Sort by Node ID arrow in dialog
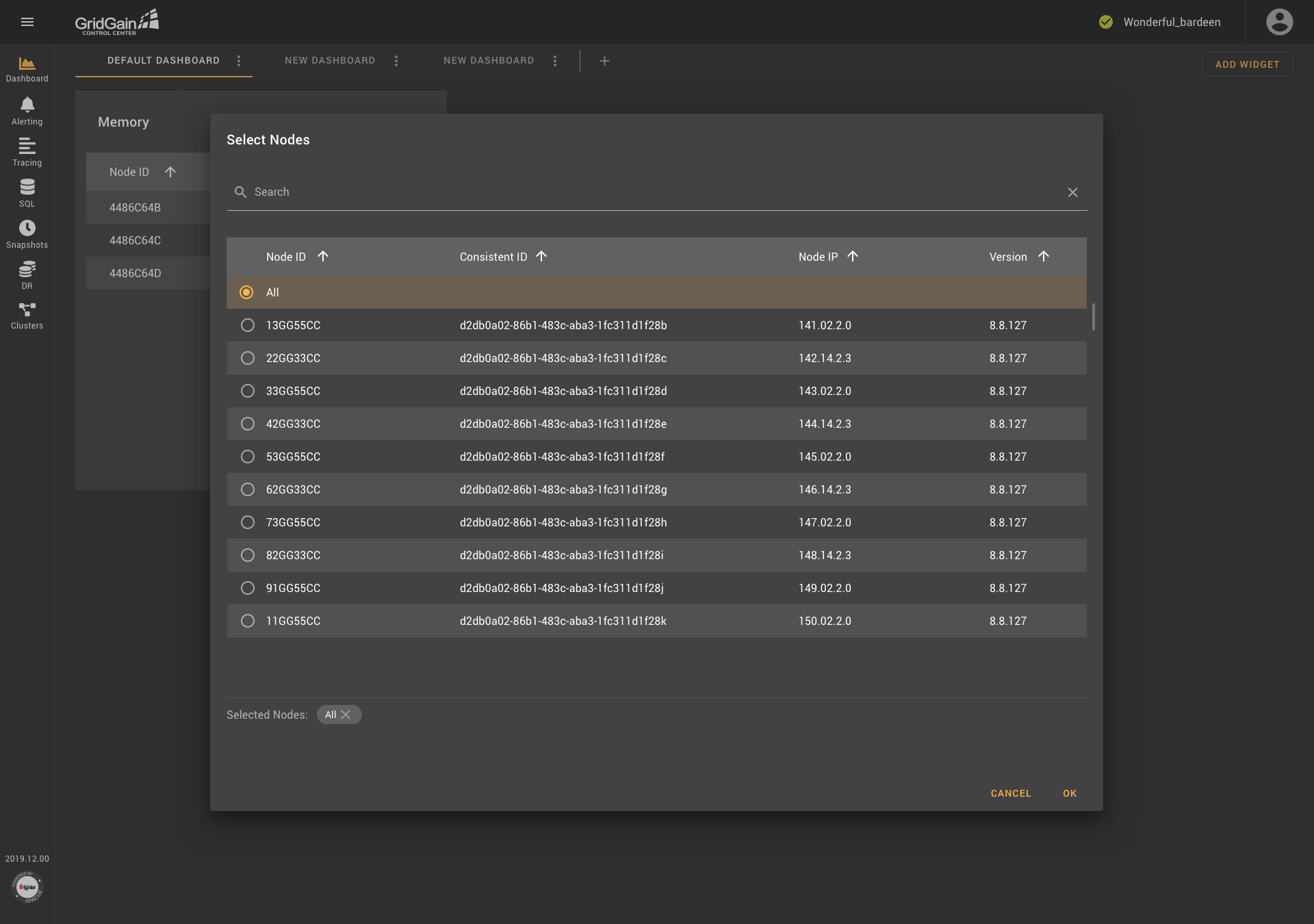This screenshot has height=924, width=1314. (323, 257)
